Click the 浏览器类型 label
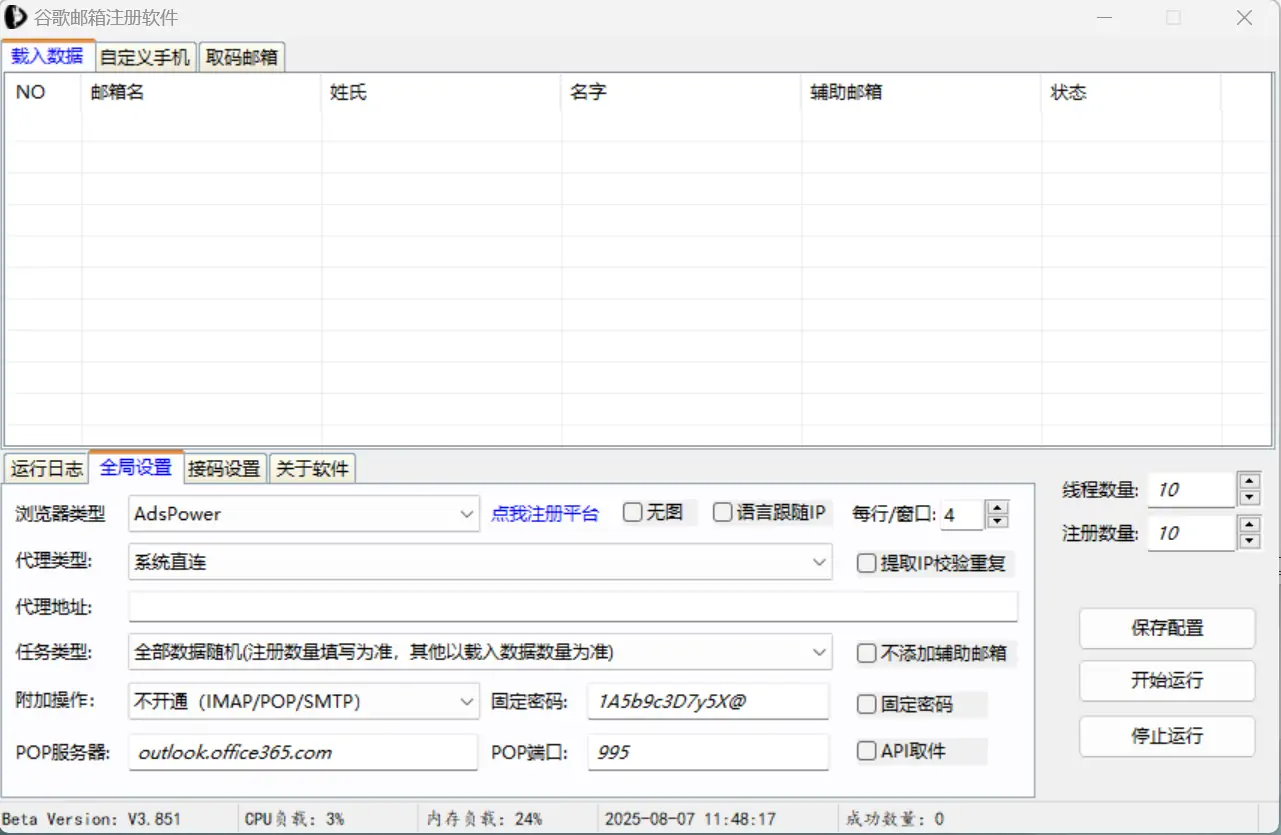Image resolution: width=1281 pixels, height=835 pixels. [x=60, y=514]
